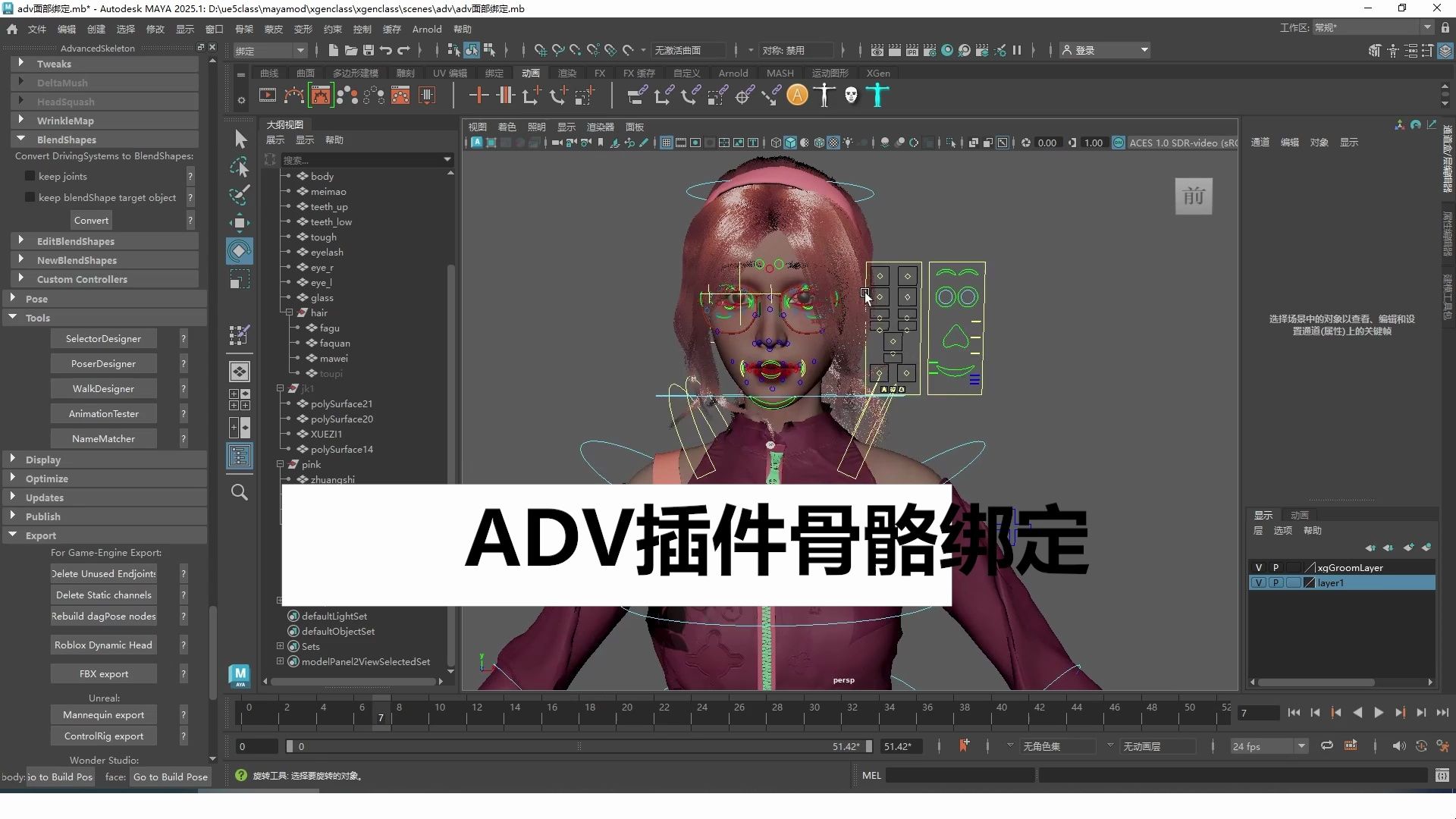Toggle P playback of xgGroomLayer
The height and width of the screenshot is (819, 1456).
click(x=1276, y=567)
